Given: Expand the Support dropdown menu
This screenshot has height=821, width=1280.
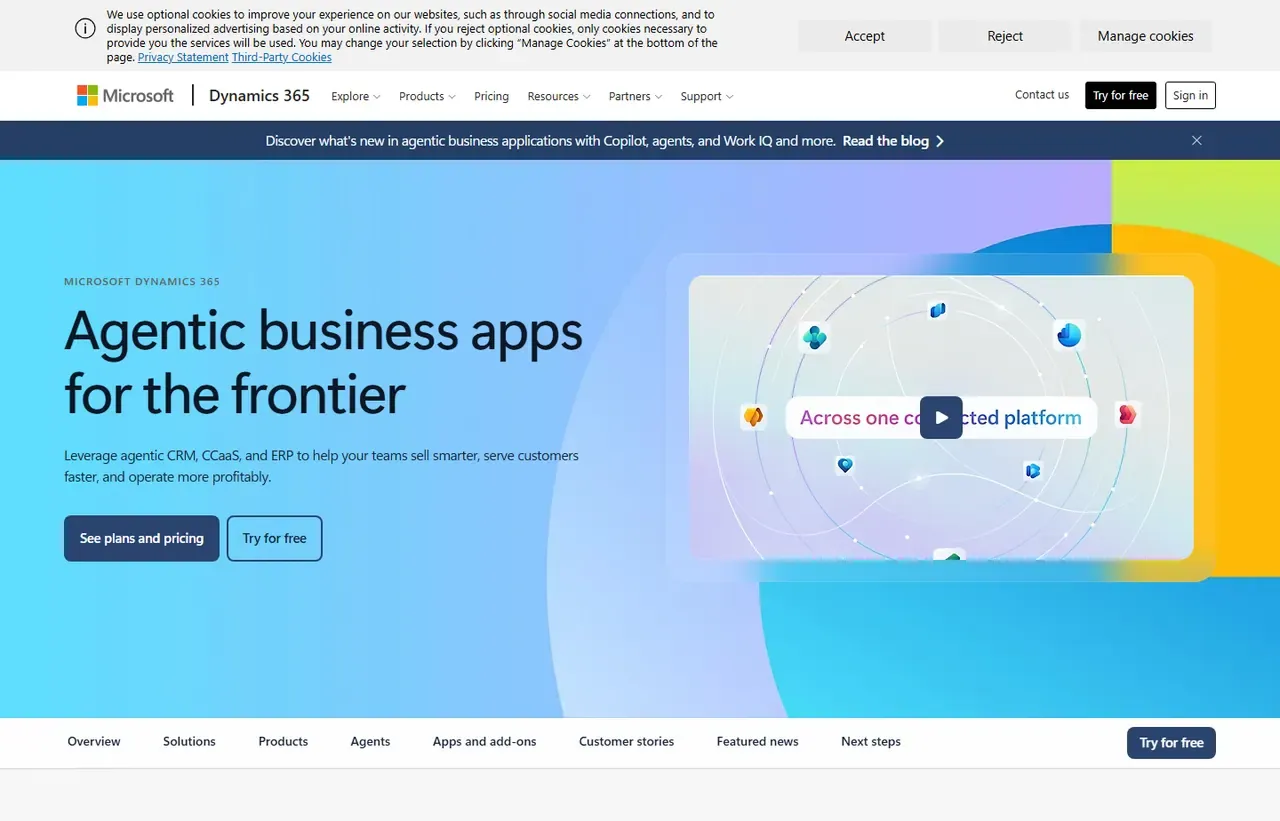Looking at the screenshot, I should 707,96.
